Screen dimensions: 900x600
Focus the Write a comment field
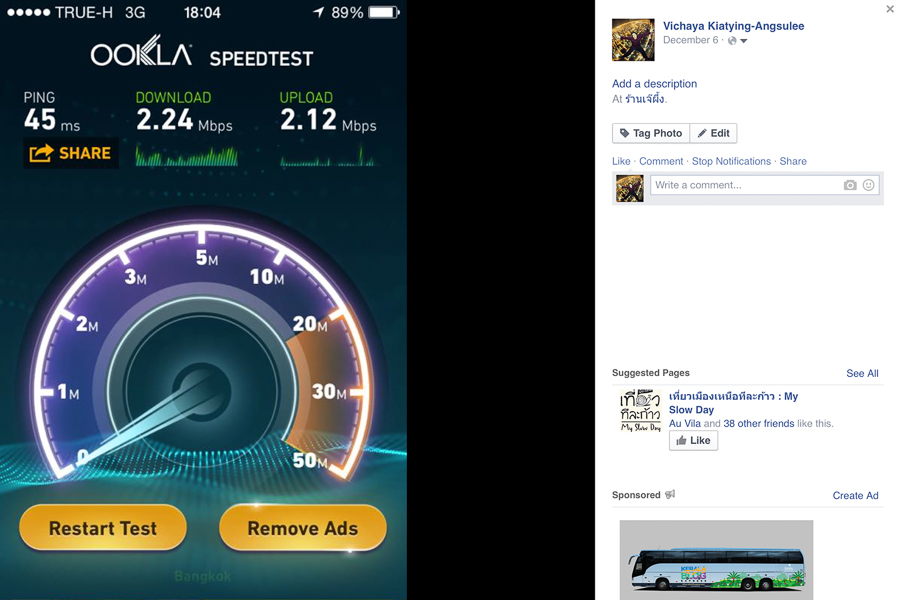click(x=746, y=185)
